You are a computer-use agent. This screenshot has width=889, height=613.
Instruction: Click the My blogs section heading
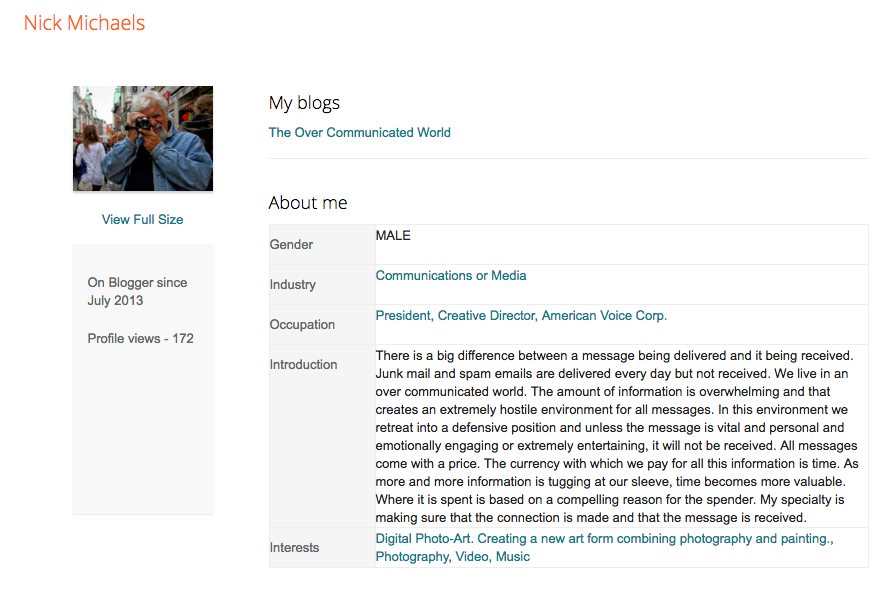click(x=304, y=103)
